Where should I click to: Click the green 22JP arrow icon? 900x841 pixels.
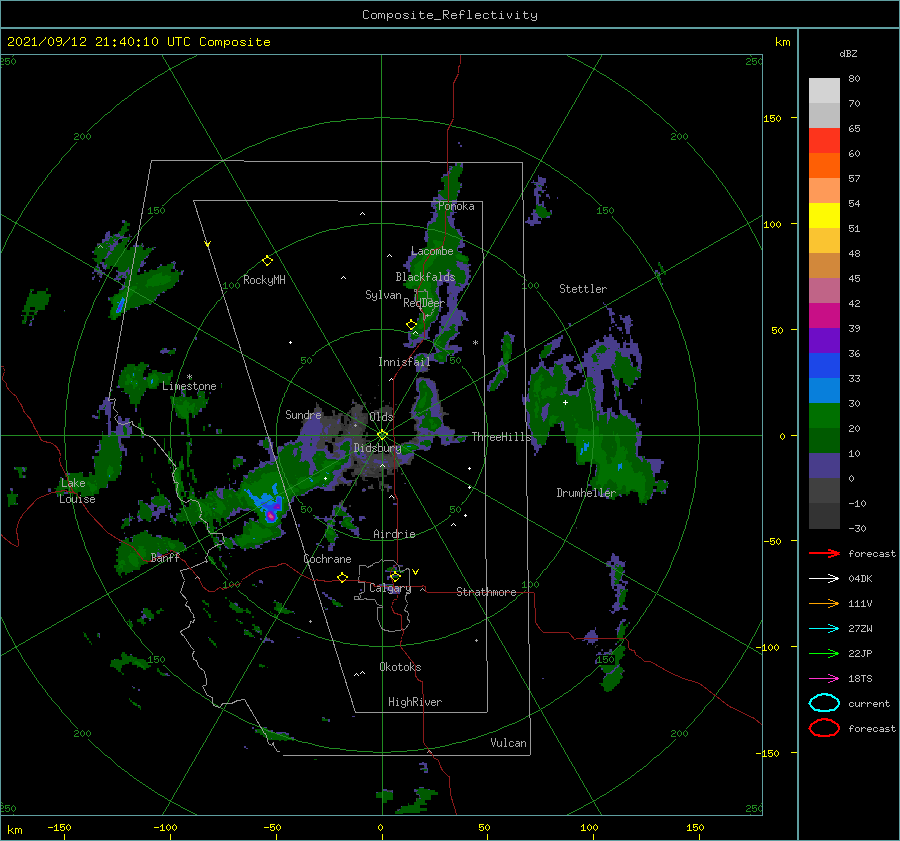(x=824, y=653)
